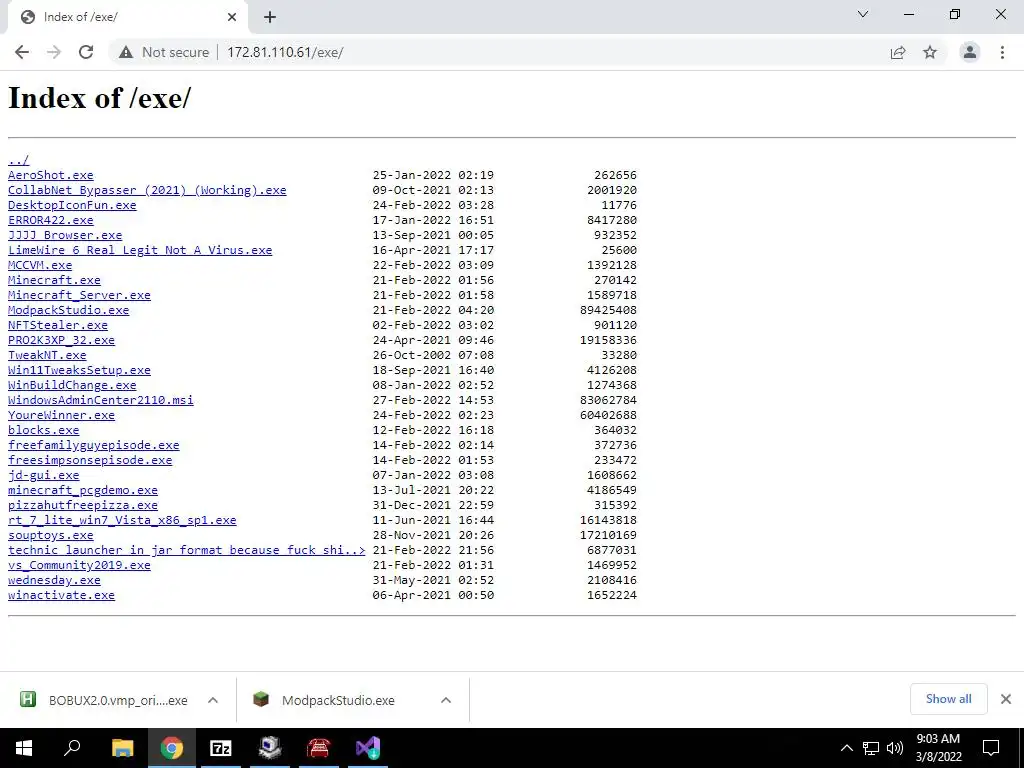The height and width of the screenshot is (768, 1024).
Task: Open the notification center icon
Action: click(991, 748)
